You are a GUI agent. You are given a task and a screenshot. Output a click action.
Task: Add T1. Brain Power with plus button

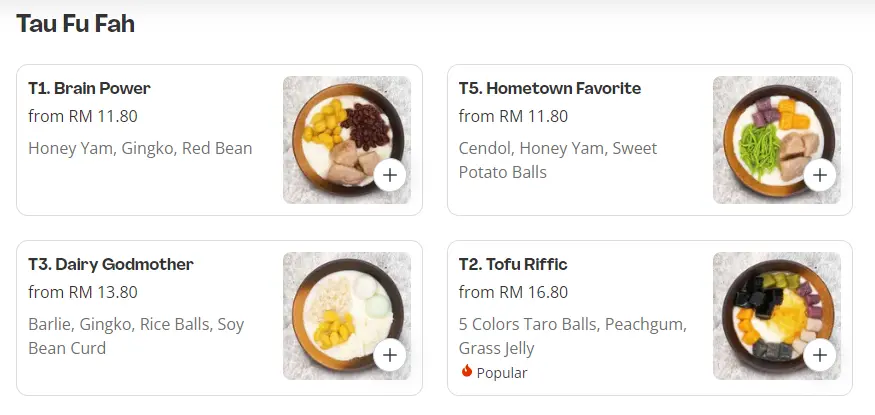click(390, 175)
